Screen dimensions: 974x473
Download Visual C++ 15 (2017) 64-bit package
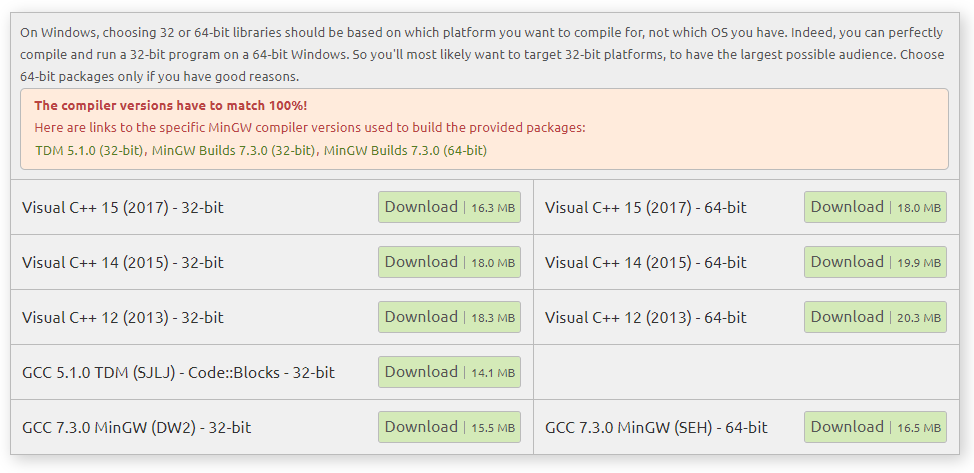click(x=875, y=207)
